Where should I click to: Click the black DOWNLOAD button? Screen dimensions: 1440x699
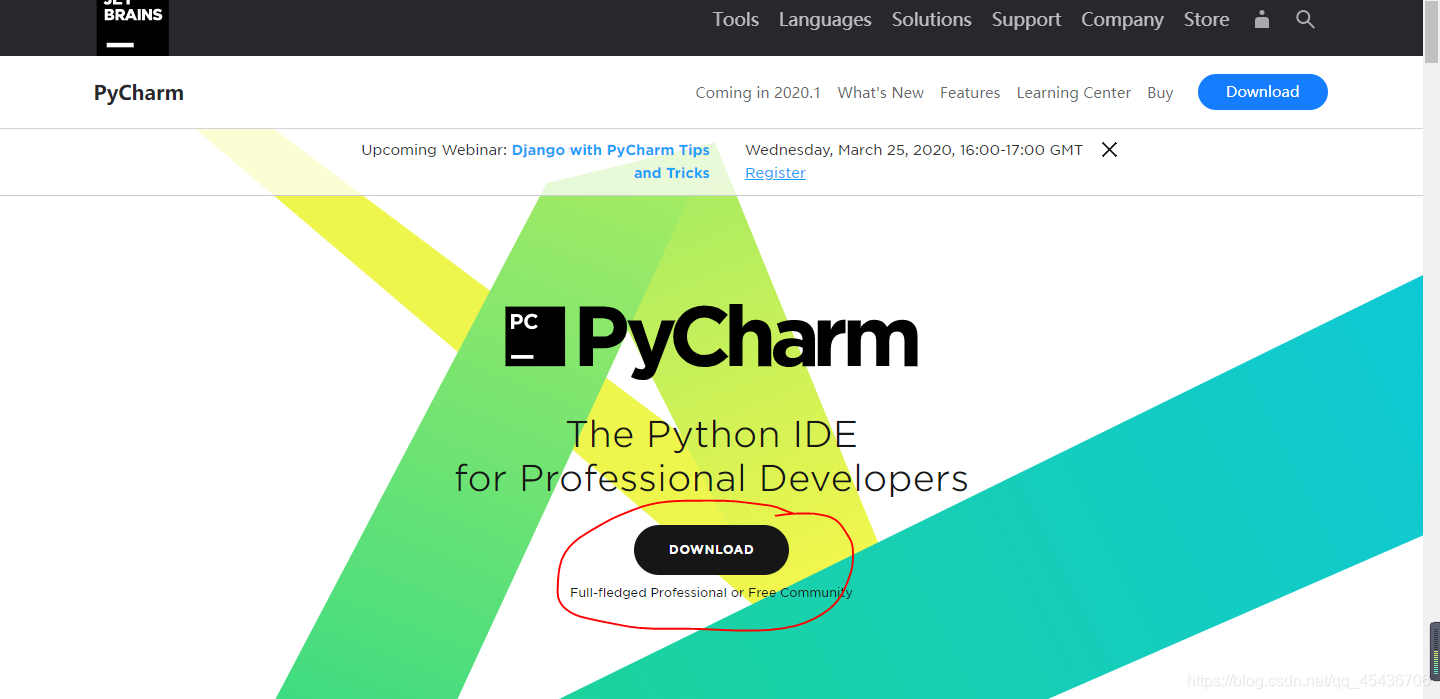point(711,550)
